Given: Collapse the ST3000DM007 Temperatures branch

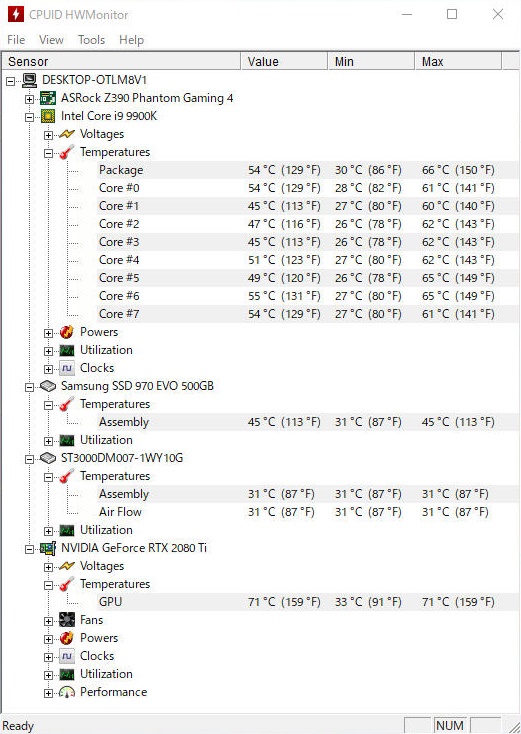Looking at the screenshot, I should pyautogui.click(x=48, y=477).
